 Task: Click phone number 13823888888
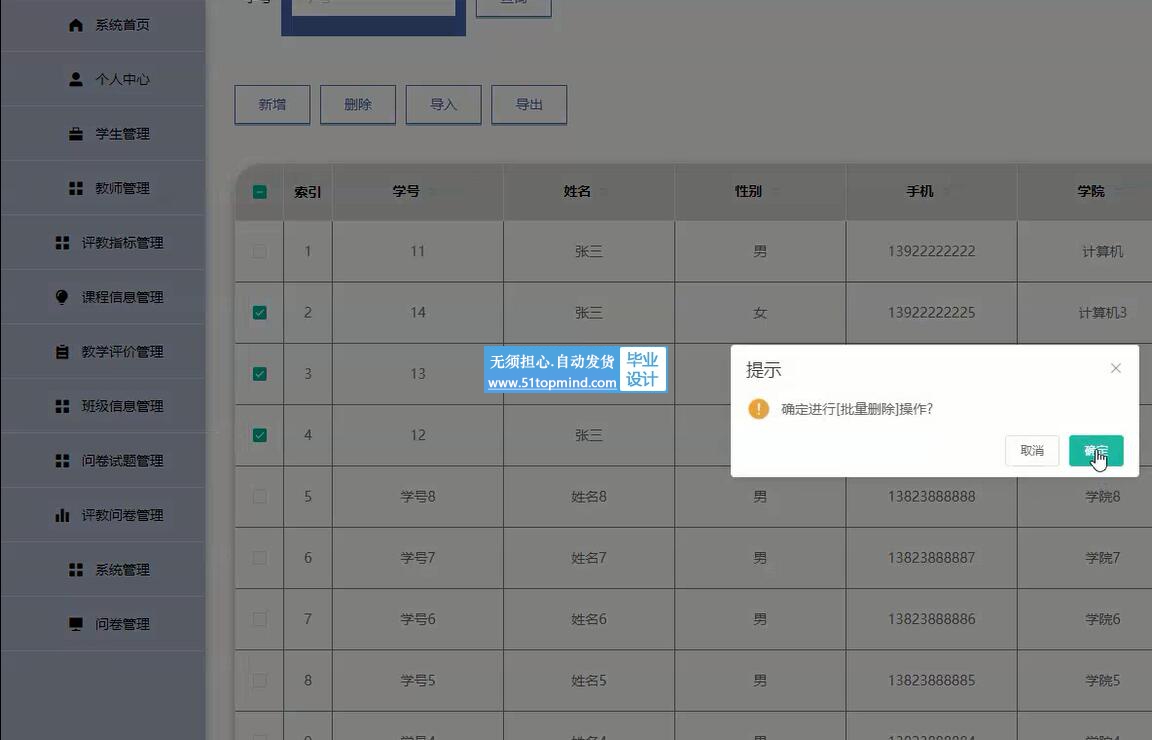tap(932, 497)
